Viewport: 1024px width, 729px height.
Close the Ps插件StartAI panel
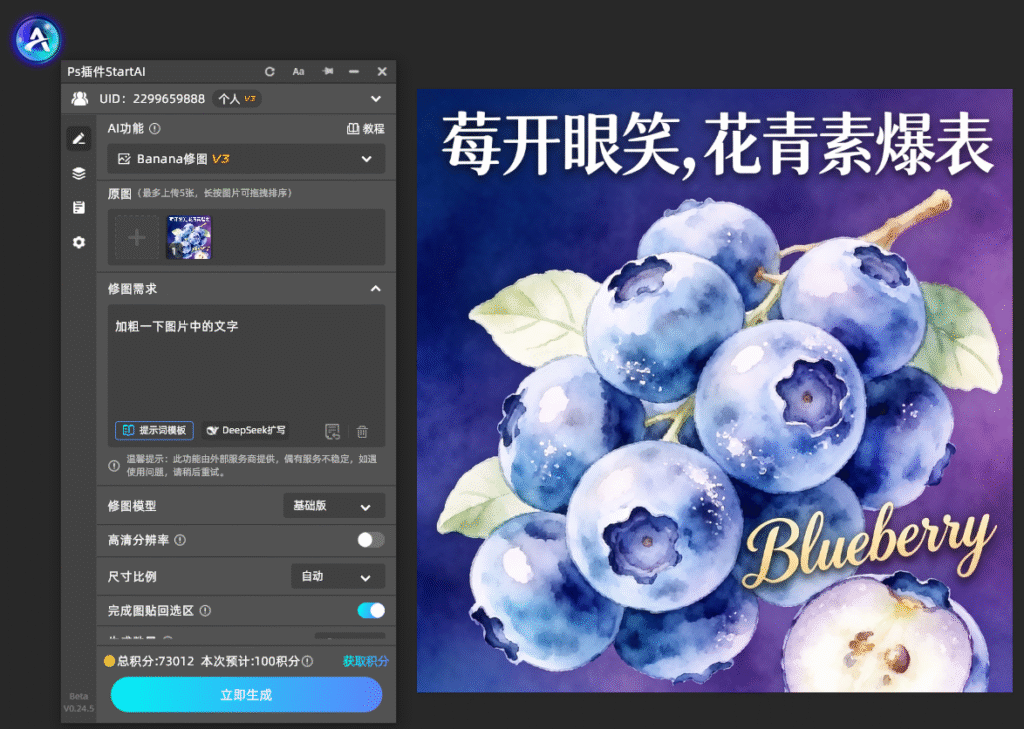[x=382, y=71]
